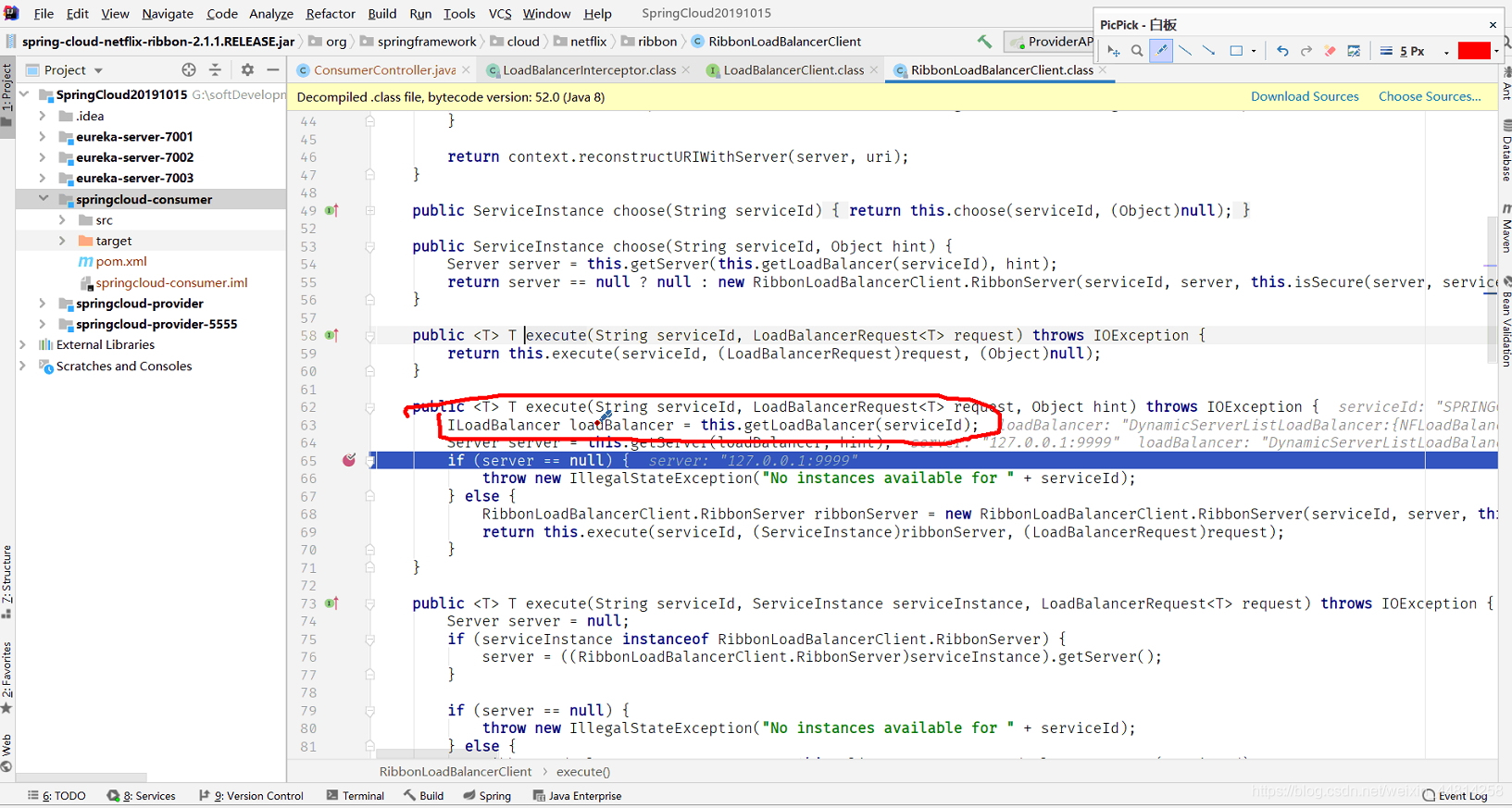Select pom.xml in project tree
1512x808 pixels.
tap(121, 262)
